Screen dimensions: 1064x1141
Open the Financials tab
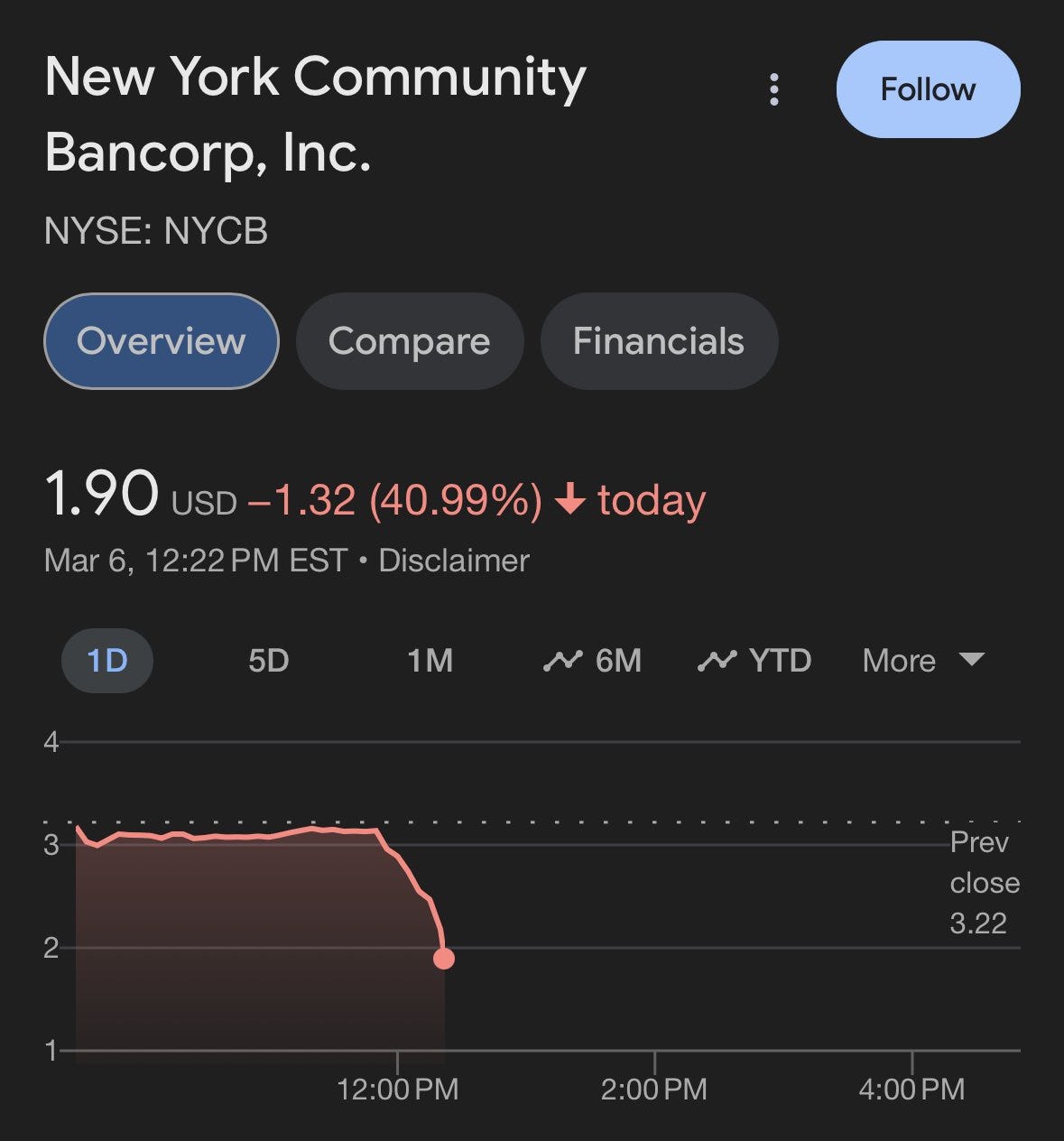coord(658,341)
